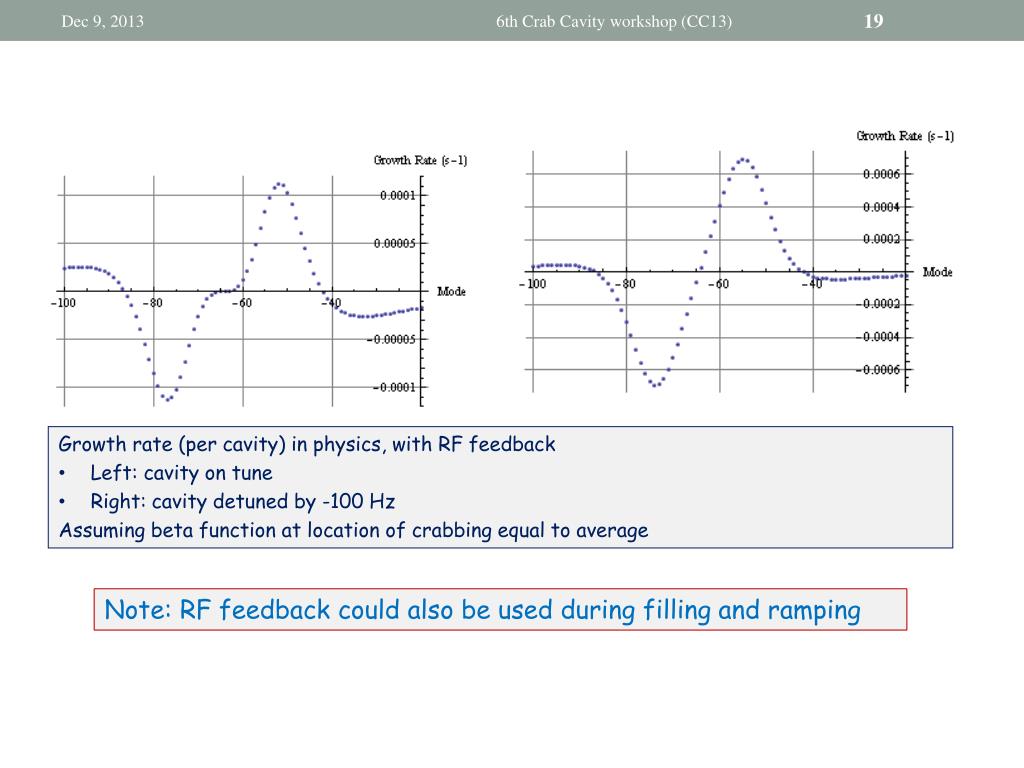Image resolution: width=1024 pixels, height=768 pixels.
Task: Click the 0.0006 tick on right plot
Action: coord(882,174)
